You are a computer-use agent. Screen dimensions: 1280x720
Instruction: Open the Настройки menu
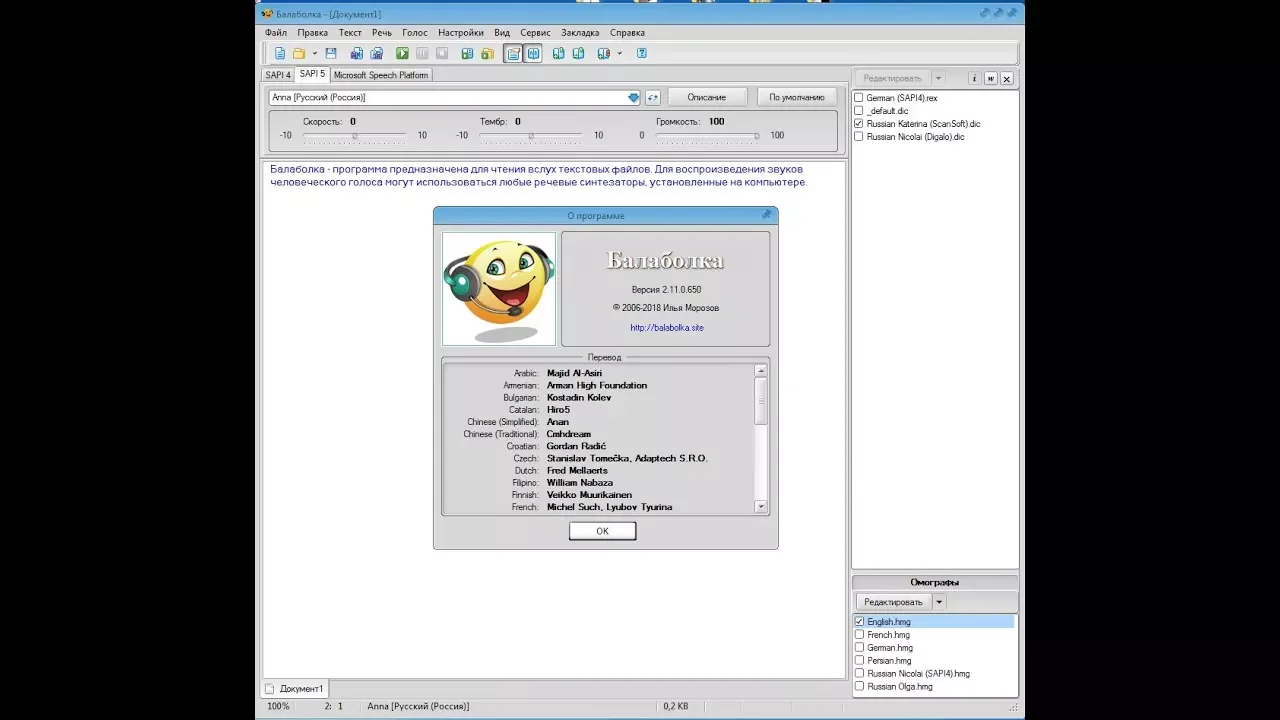461,33
